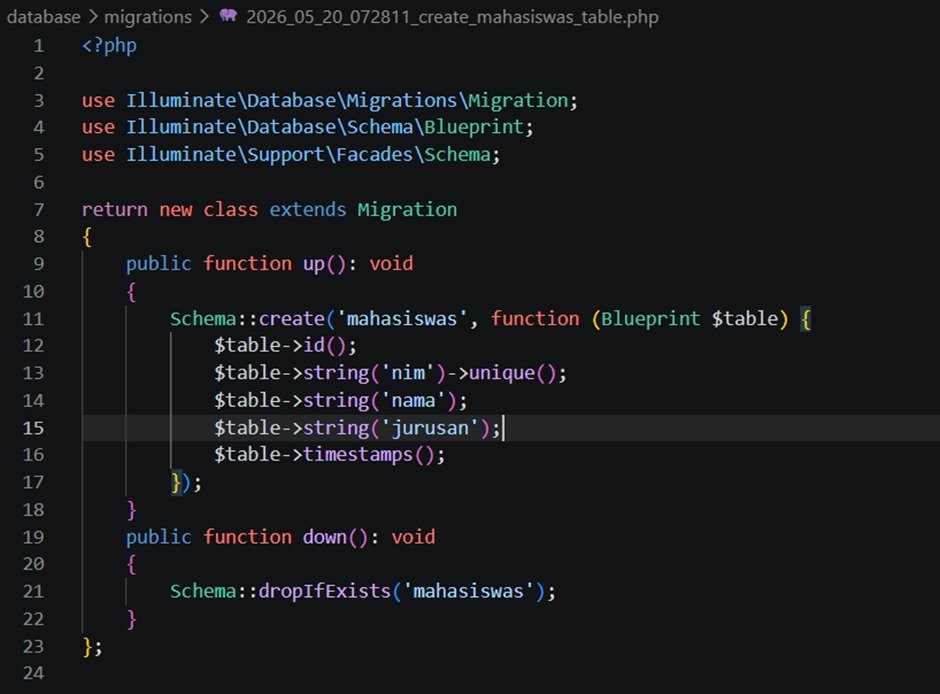Click 'mahasiswas' string on line 11
This screenshot has width=940, height=694.
click(402, 318)
